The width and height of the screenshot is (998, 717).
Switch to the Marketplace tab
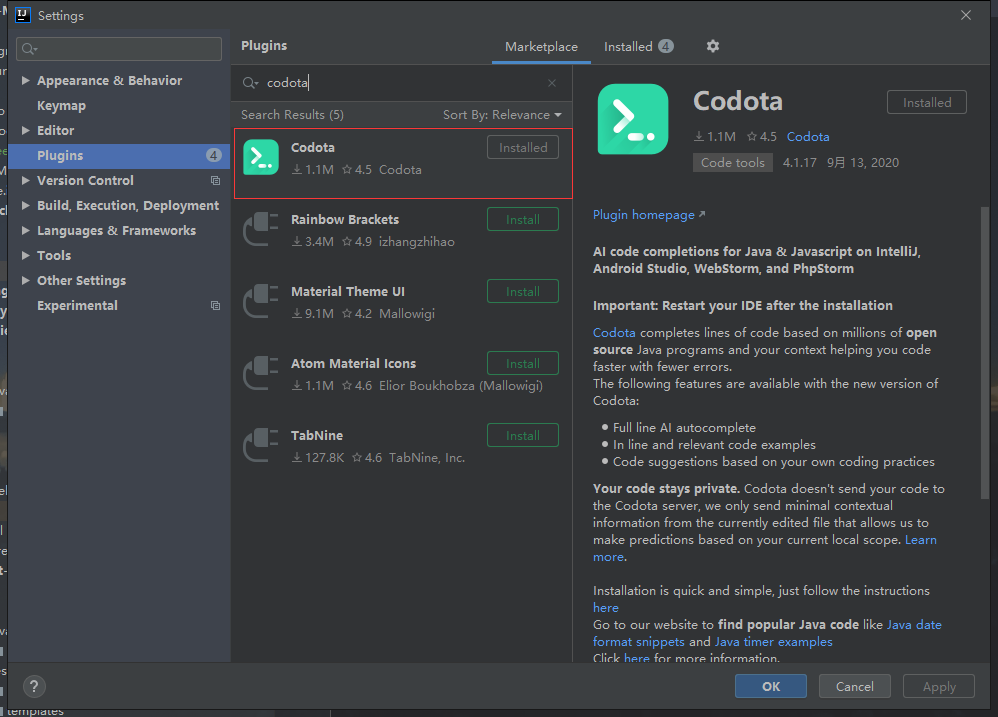541,47
